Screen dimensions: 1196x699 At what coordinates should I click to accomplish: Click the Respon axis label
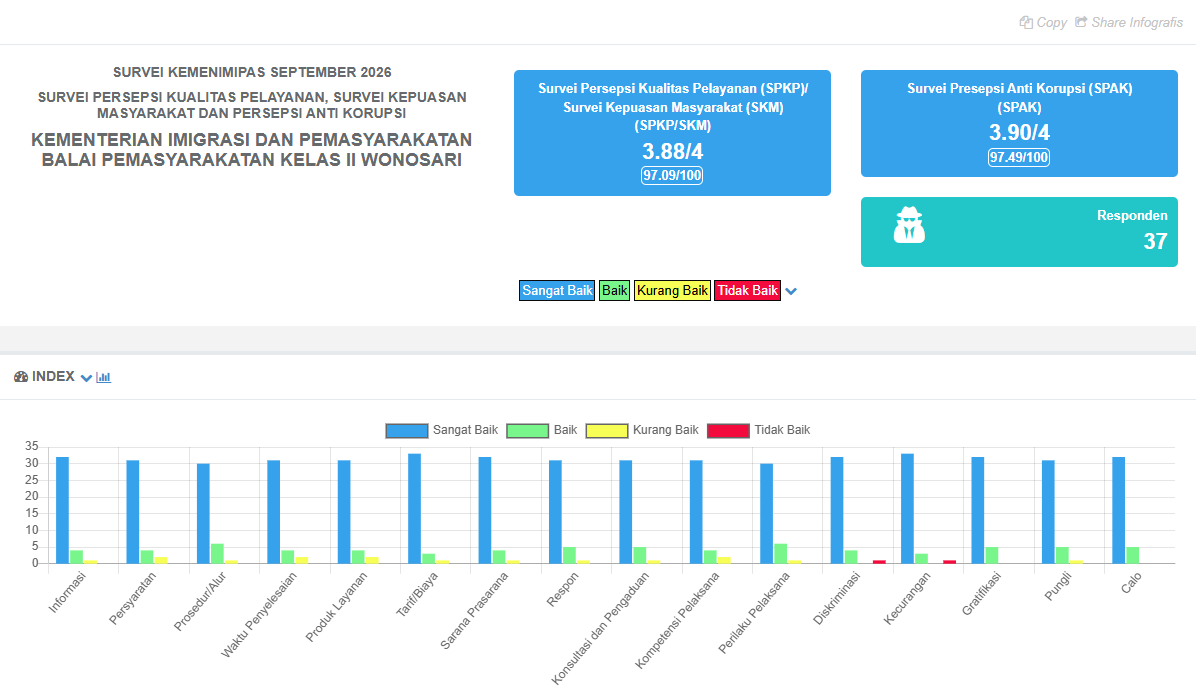pyautogui.click(x=563, y=589)
